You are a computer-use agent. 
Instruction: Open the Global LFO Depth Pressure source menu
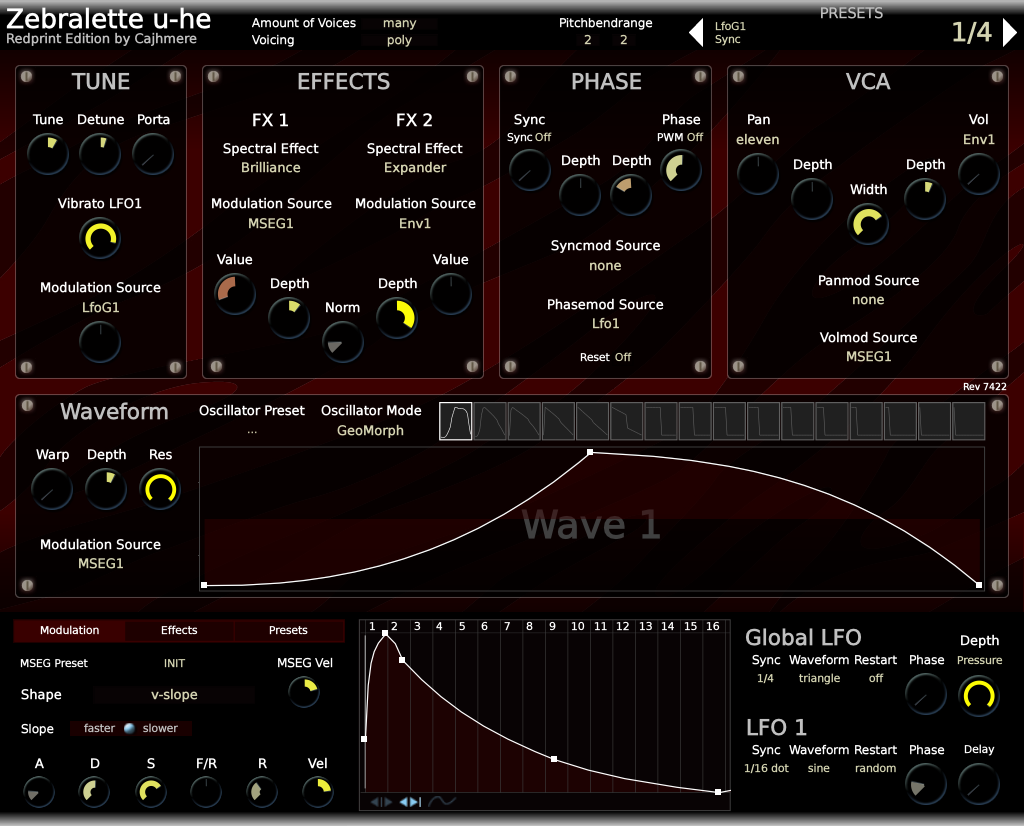pos(979,660)
